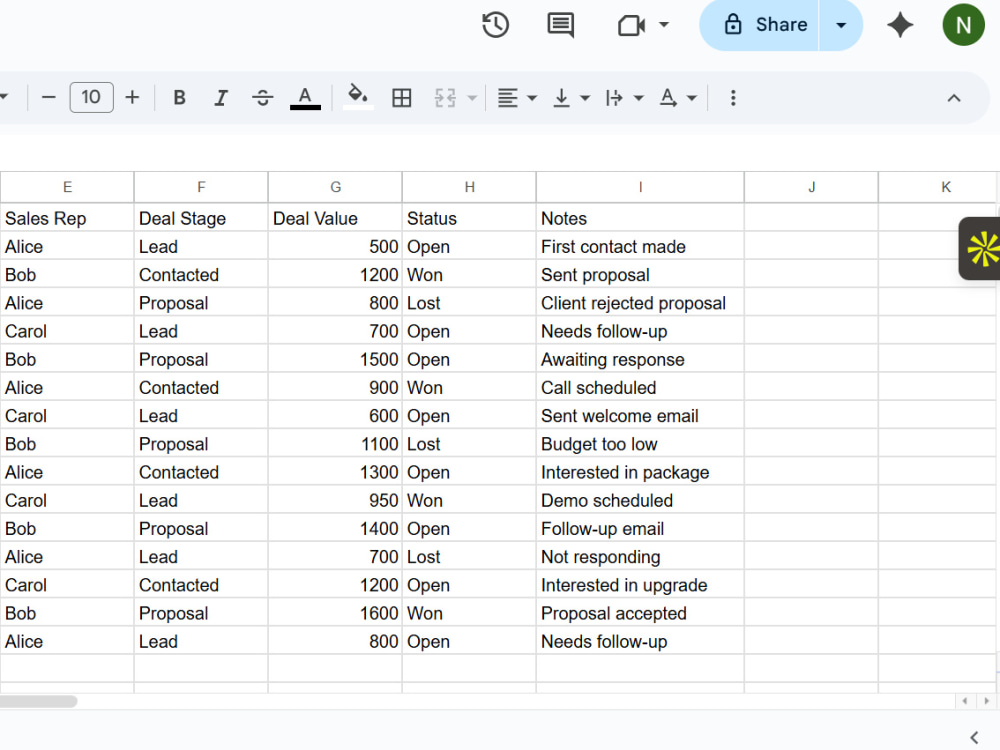
Task: Select cell Sent proposal
Action: (x=640, y=274)
